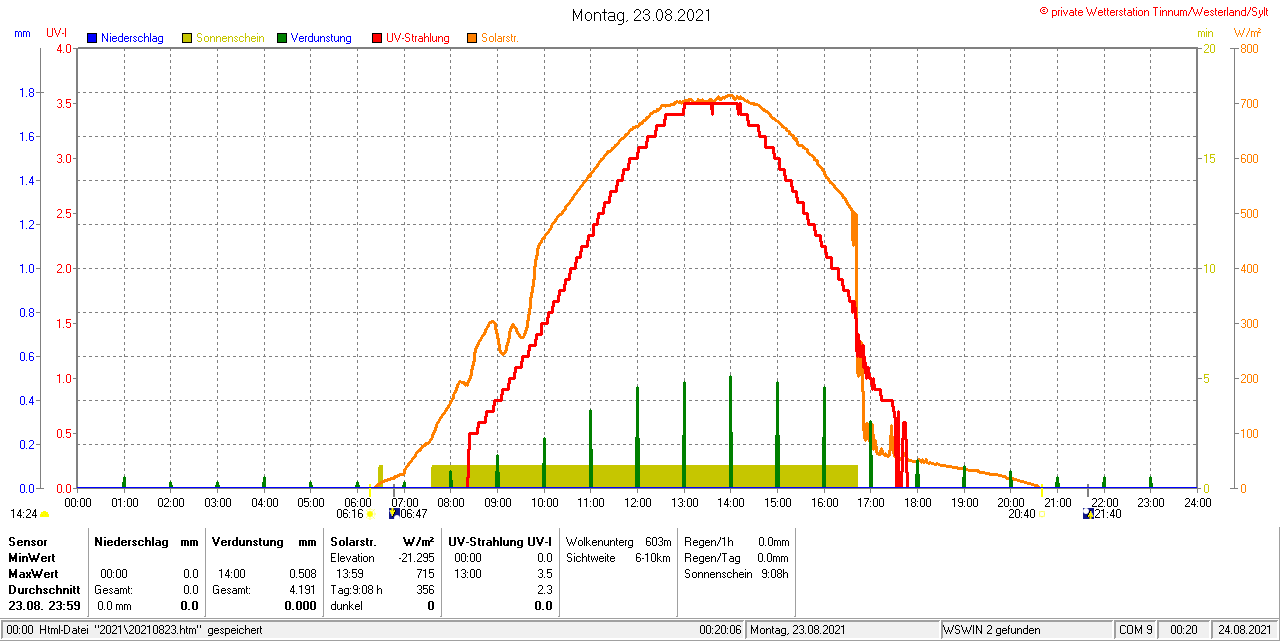Click the 1.8 mm axis tick label
1280x641 pixels.
point(27,93)
